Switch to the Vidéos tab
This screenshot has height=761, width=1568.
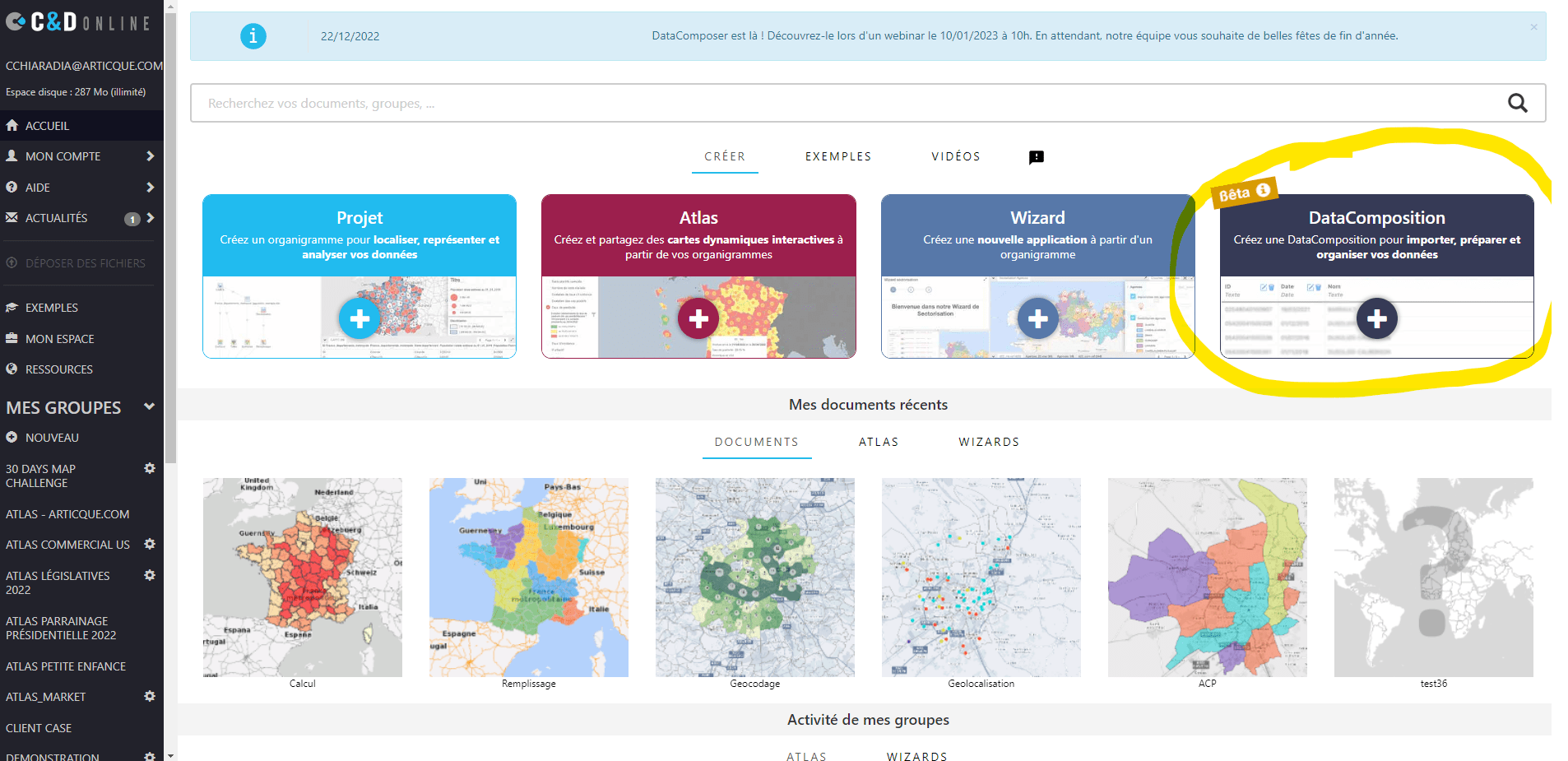click(x=956, y=156)
